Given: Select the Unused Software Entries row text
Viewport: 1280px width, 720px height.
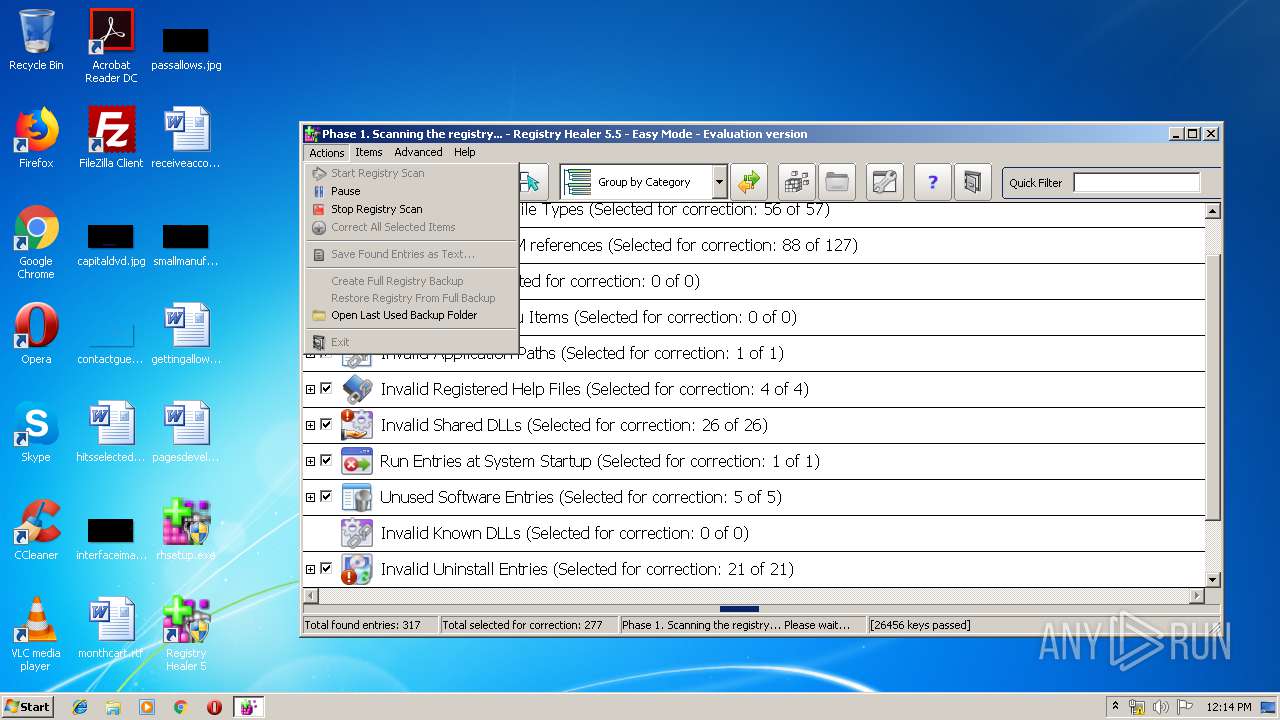Looking at the screenshot, I should (x=580, y=497).
